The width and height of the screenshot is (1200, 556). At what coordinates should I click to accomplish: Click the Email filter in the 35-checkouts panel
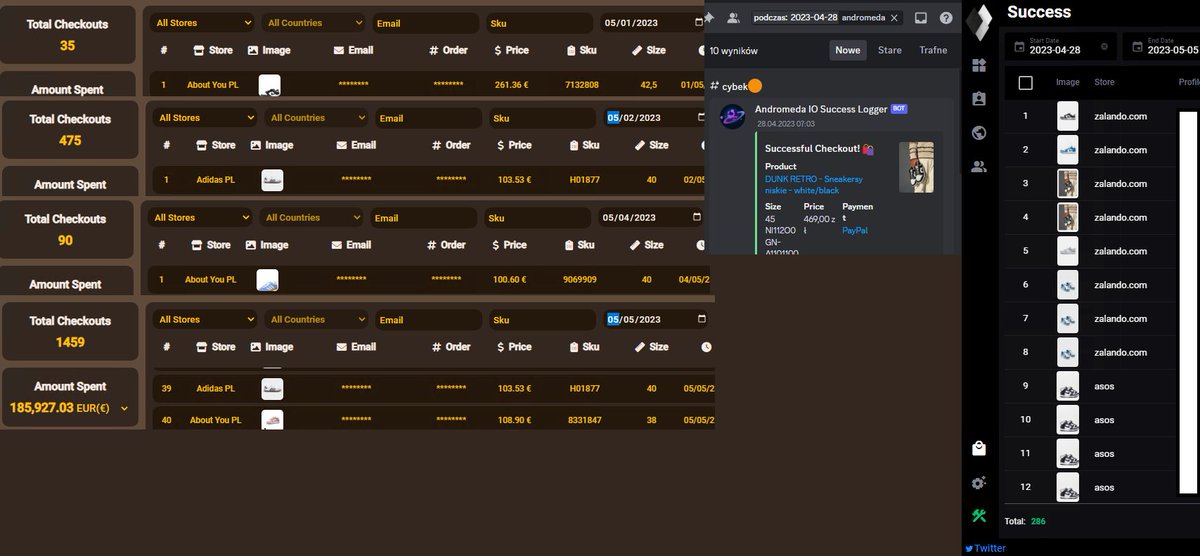[x=427, y=23]
